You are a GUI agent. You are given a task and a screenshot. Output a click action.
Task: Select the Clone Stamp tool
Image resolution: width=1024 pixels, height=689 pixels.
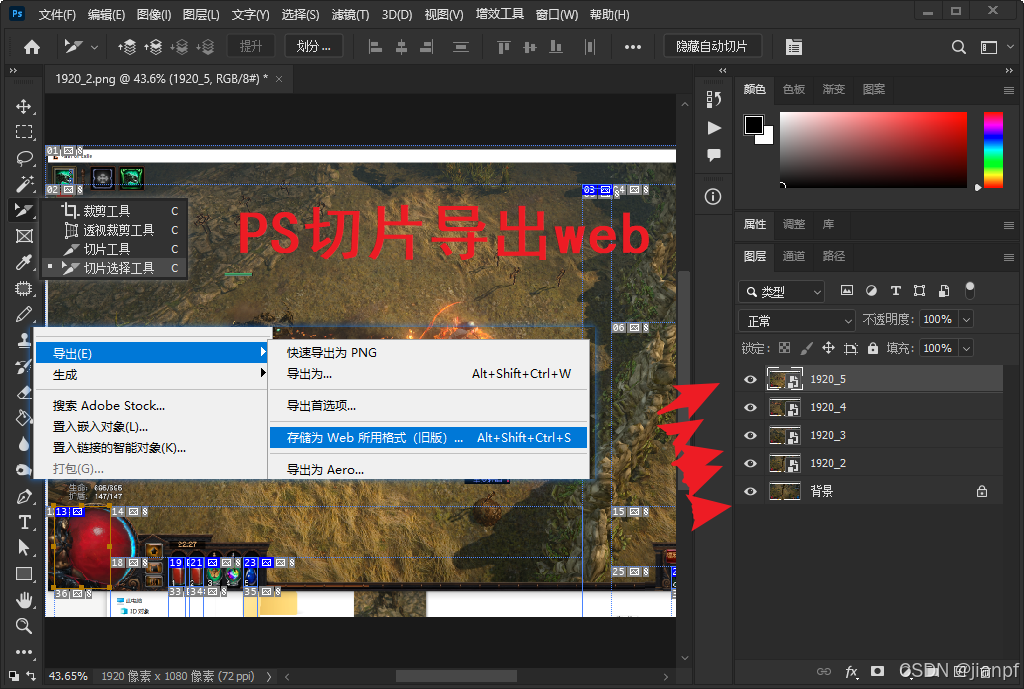tap(24, 340)
